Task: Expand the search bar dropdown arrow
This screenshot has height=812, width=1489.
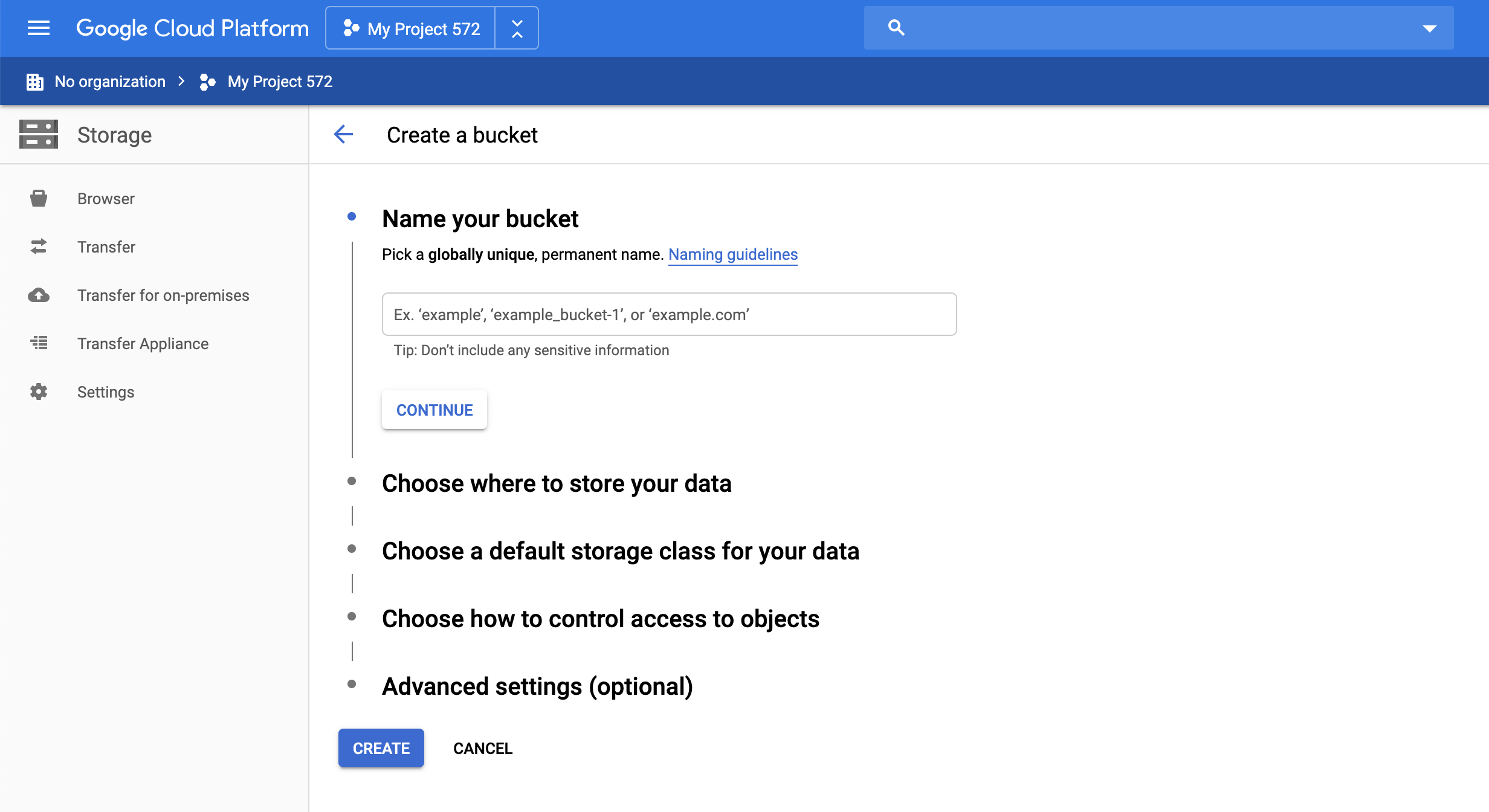Action: click(x=1429, y=28)
